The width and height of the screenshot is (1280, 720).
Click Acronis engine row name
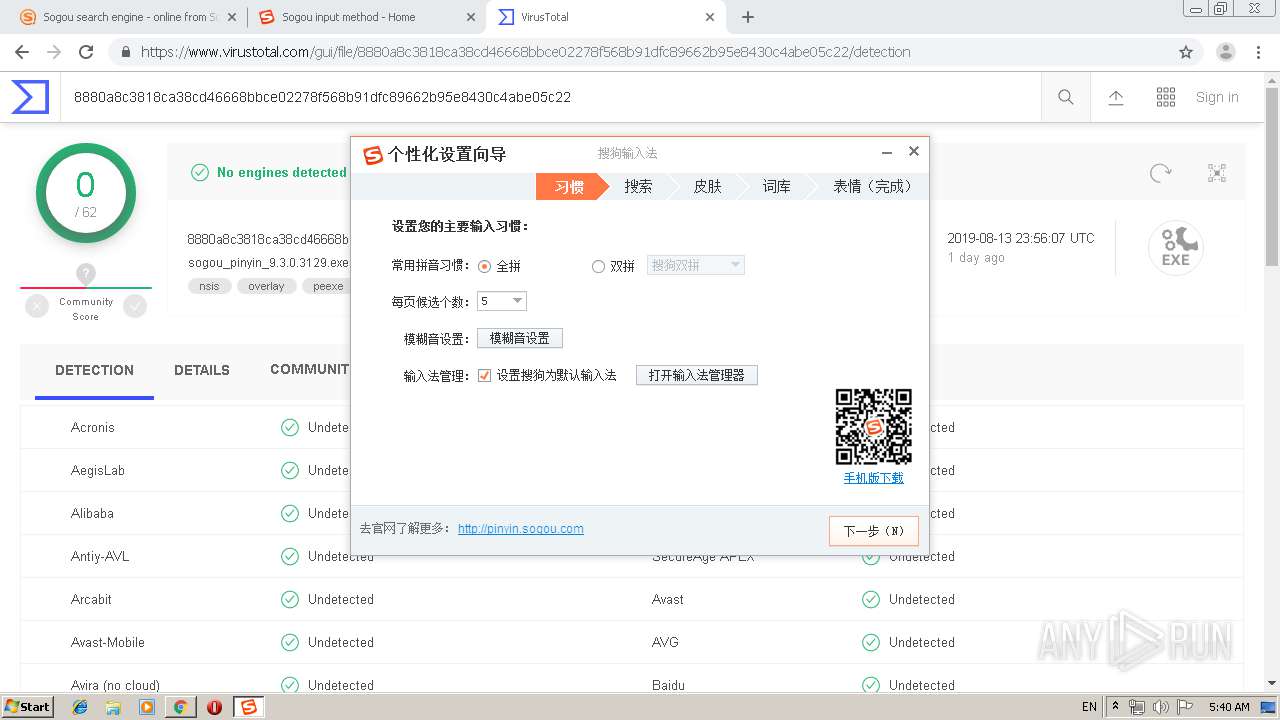[93, 427]
